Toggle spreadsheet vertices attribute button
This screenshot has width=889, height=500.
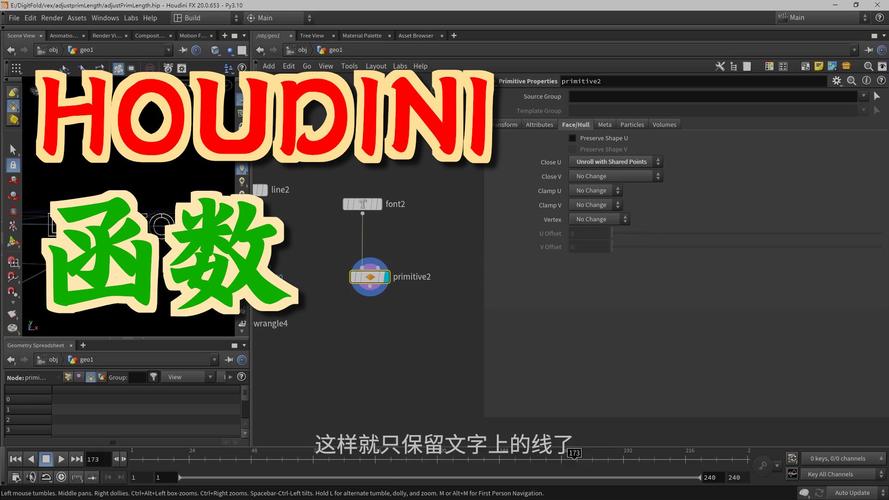pyautogui.click(x=79, y=377)
